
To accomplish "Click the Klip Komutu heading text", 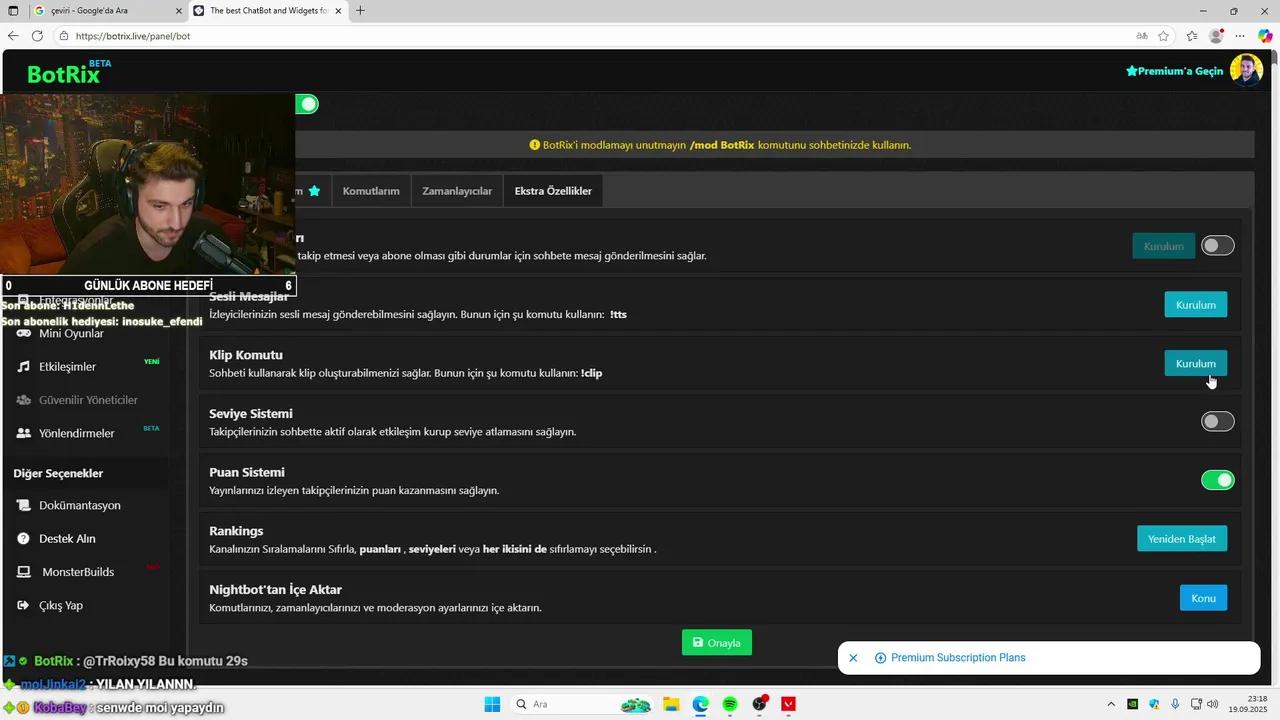I will (246, 355).
